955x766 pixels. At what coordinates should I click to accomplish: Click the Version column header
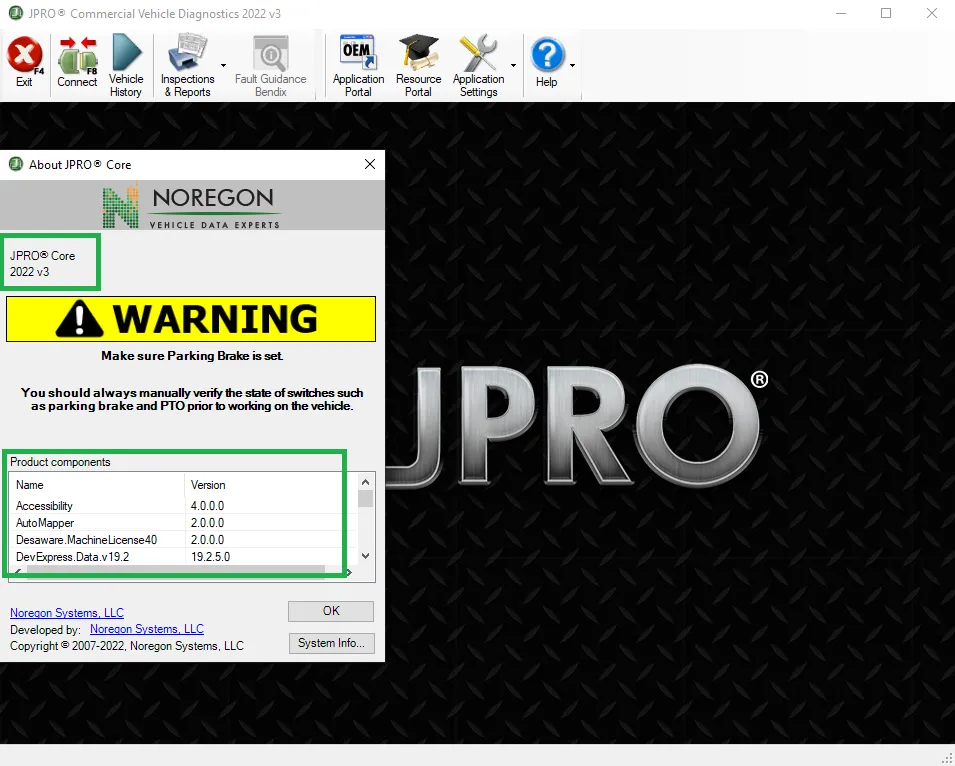[x=270, y=485]
